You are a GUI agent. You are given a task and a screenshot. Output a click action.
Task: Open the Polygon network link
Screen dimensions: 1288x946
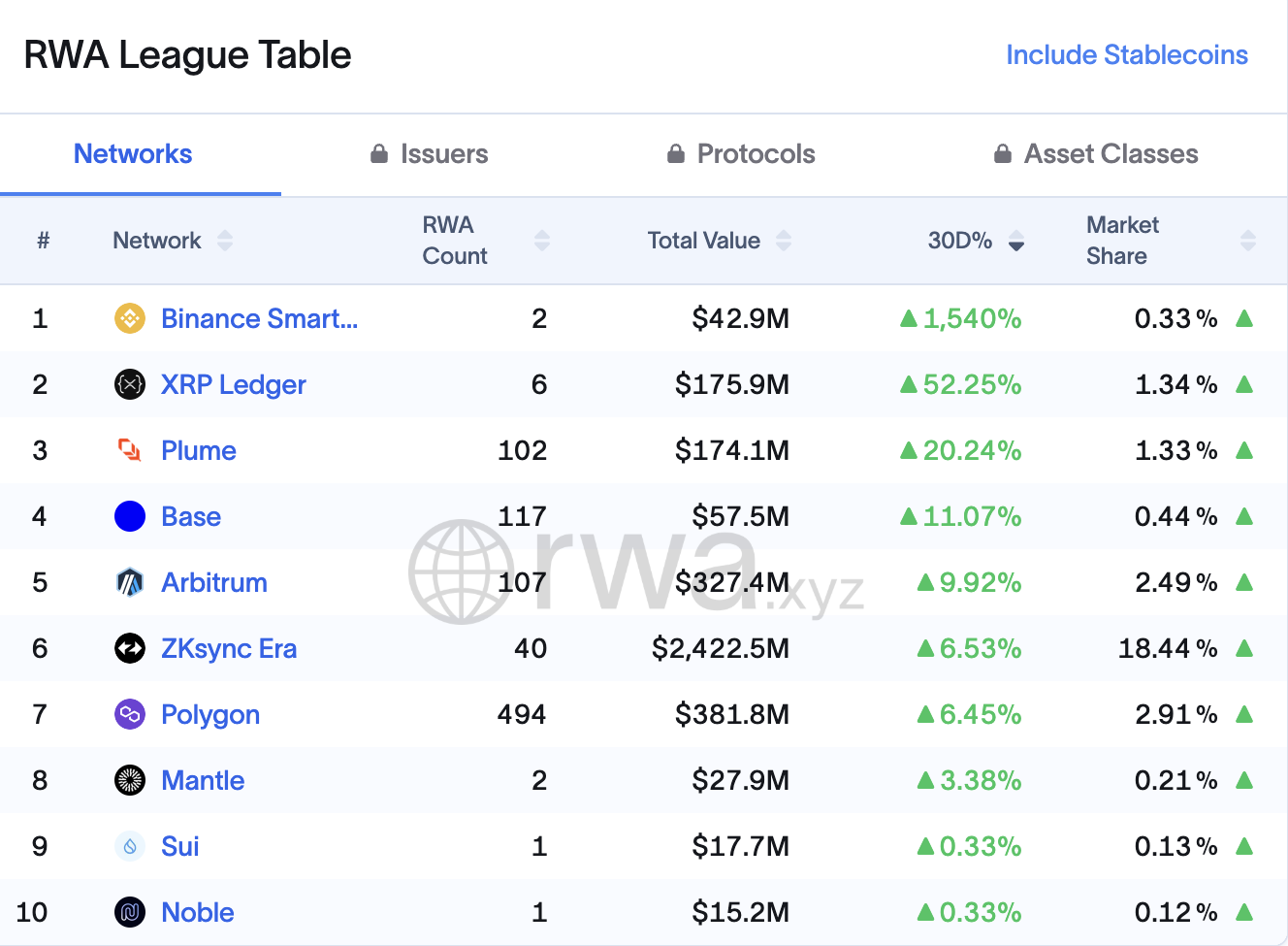tap(210, 715)
